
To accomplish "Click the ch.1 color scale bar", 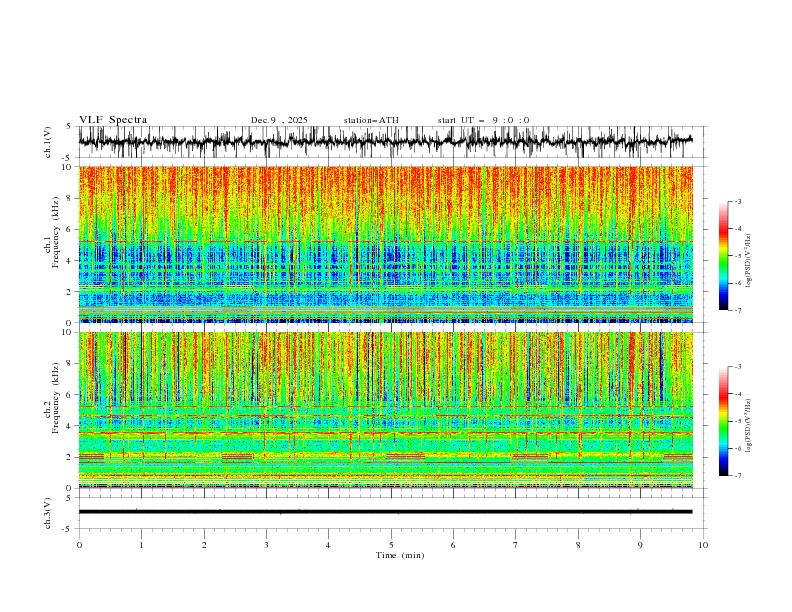I will pos(724,256).
